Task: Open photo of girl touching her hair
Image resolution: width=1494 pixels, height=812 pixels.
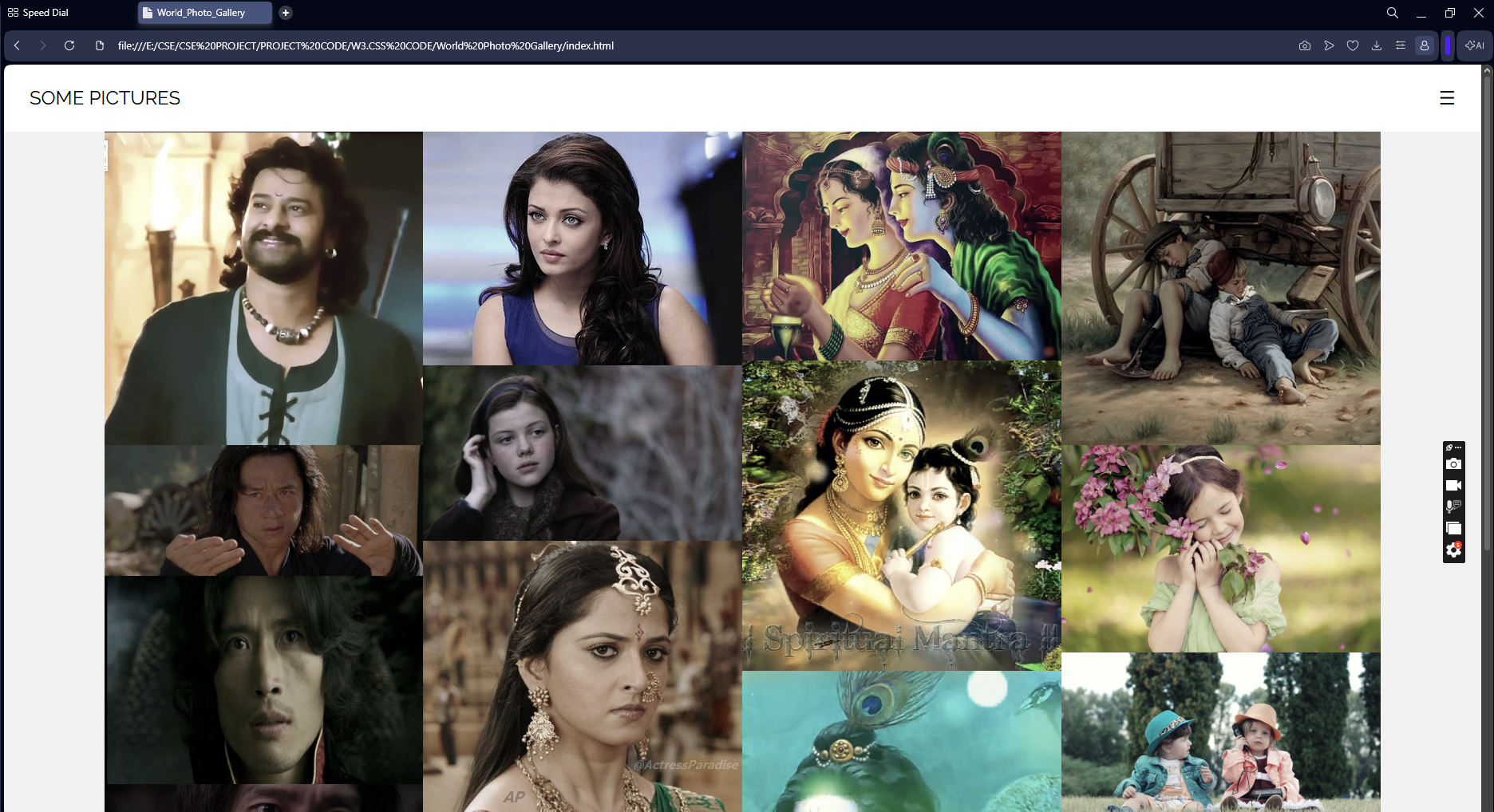Action: 583,453
